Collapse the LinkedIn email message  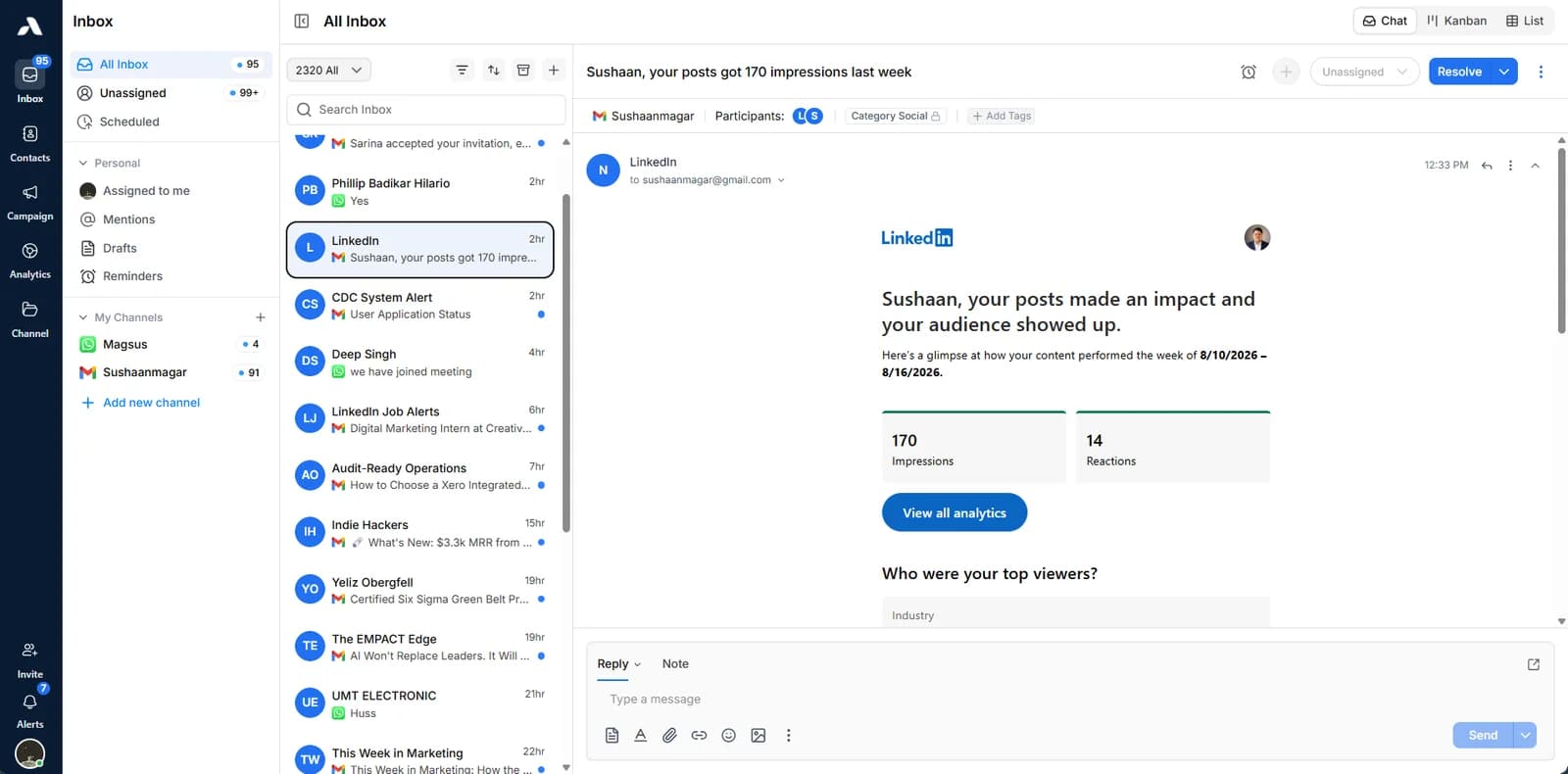pyautogui.click(x=1536, y=166)
